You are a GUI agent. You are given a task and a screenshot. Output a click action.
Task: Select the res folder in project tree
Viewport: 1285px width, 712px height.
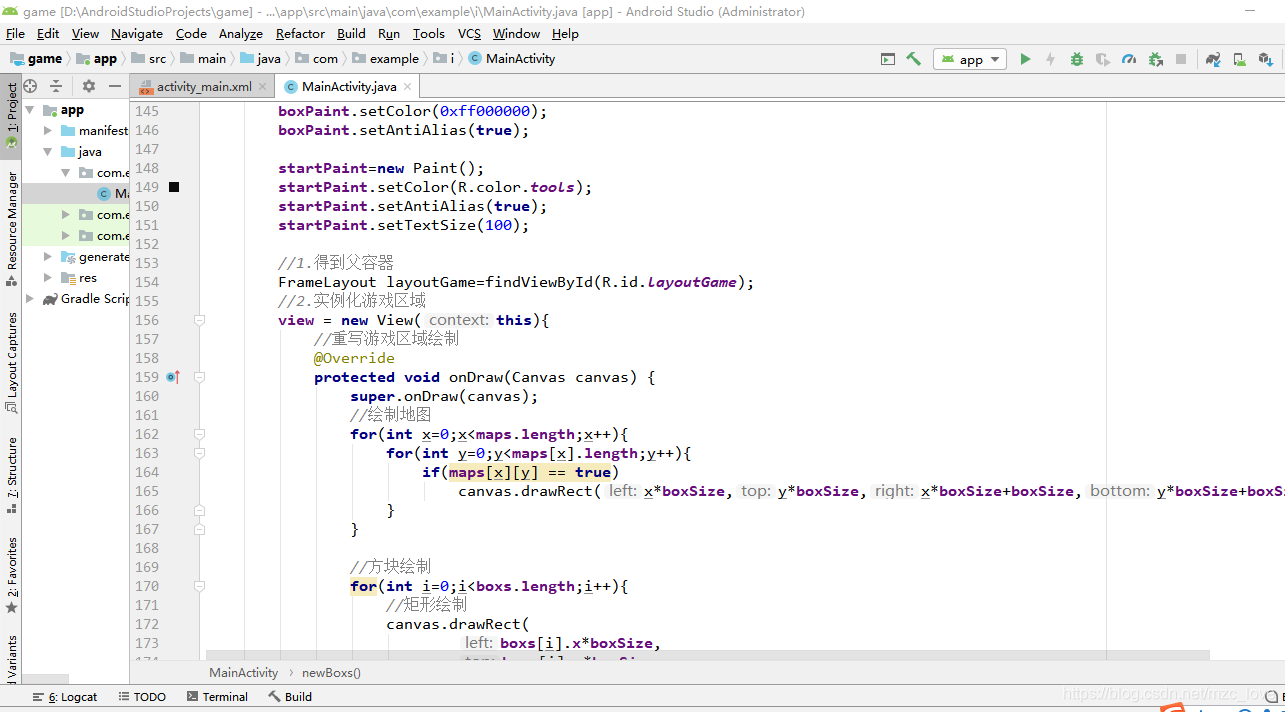[x=79, y=278]
